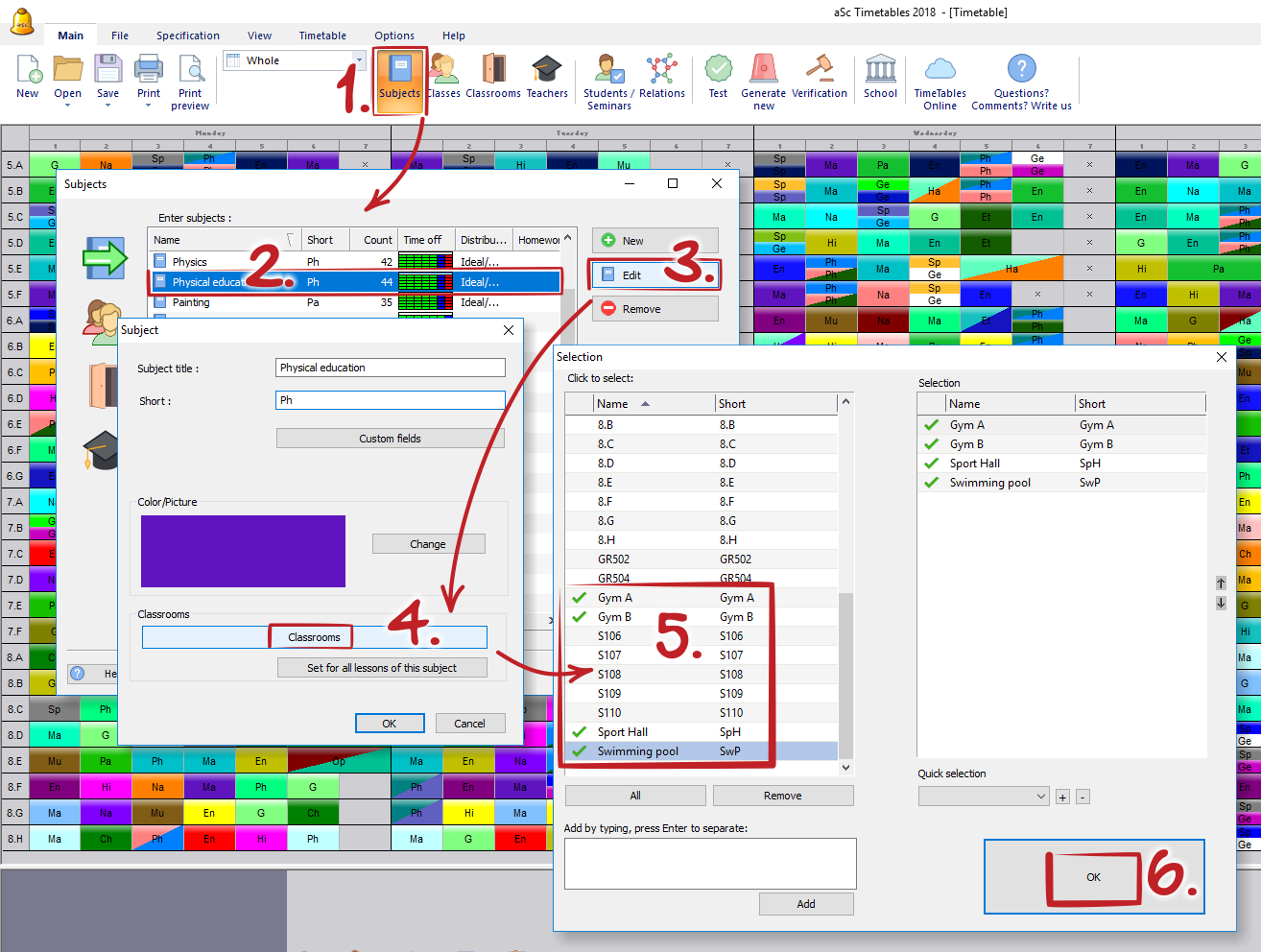Click the purple subject color swatch
Image resolution: width=1261 pixels, height=952 pixels.
click(x=243, y=551)
